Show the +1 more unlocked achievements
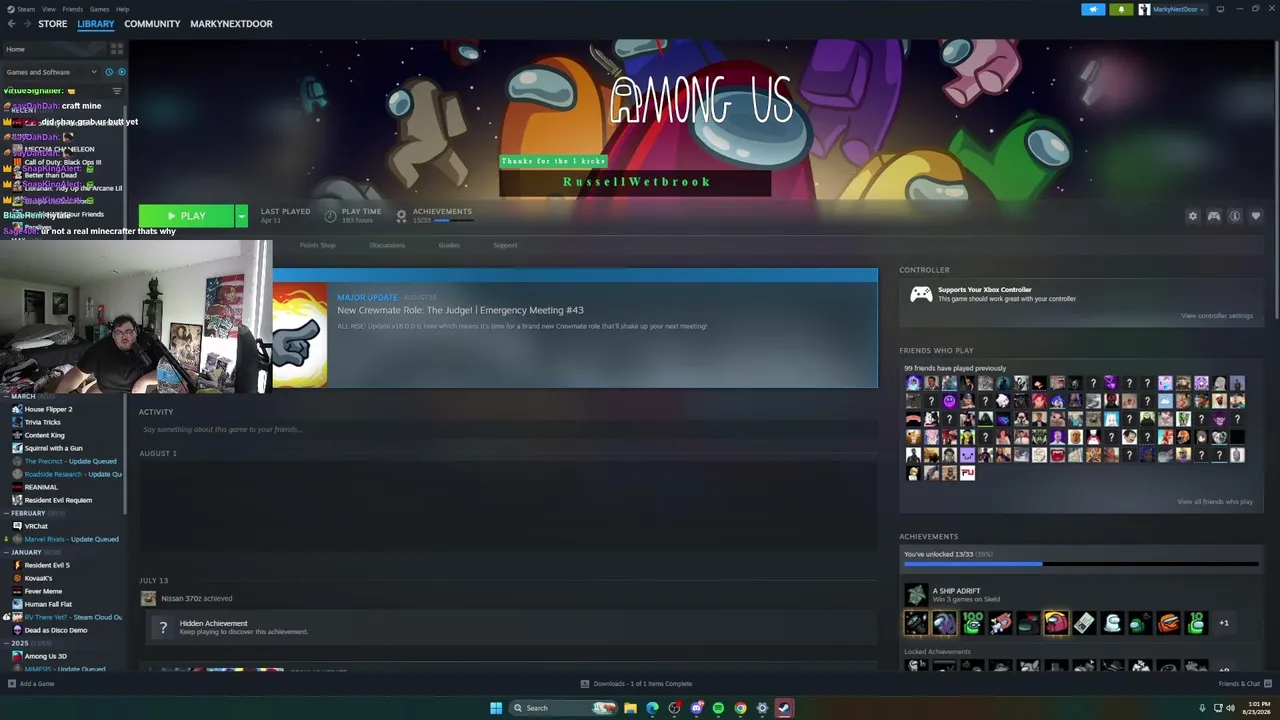 click(1224, 623)
